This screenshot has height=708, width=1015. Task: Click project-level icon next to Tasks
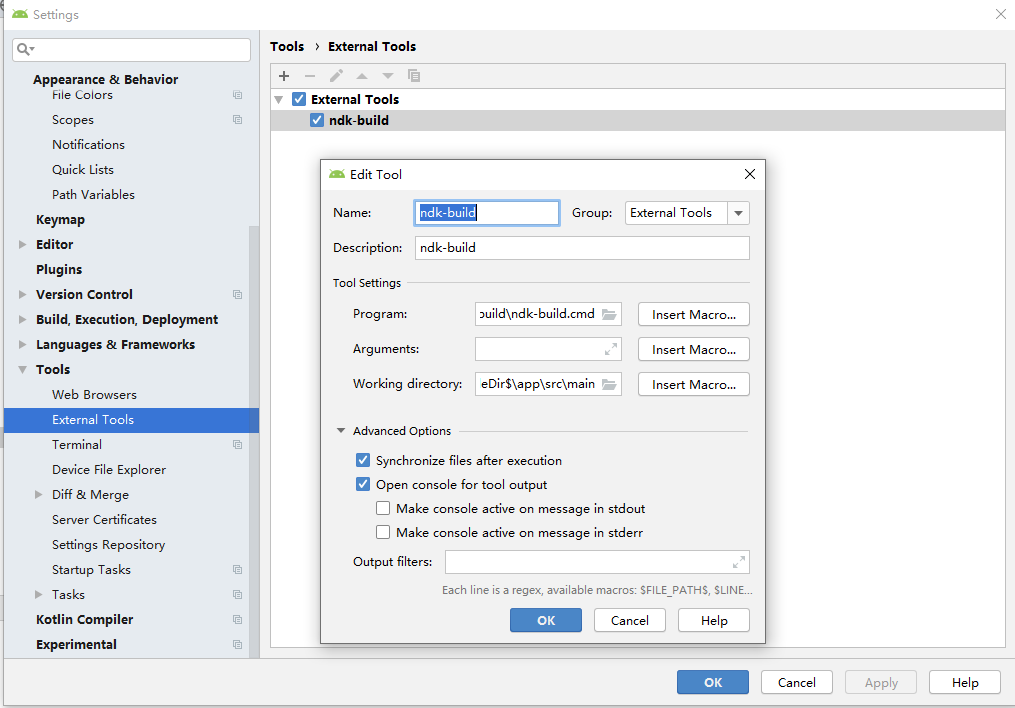click(x=238, y=595)
